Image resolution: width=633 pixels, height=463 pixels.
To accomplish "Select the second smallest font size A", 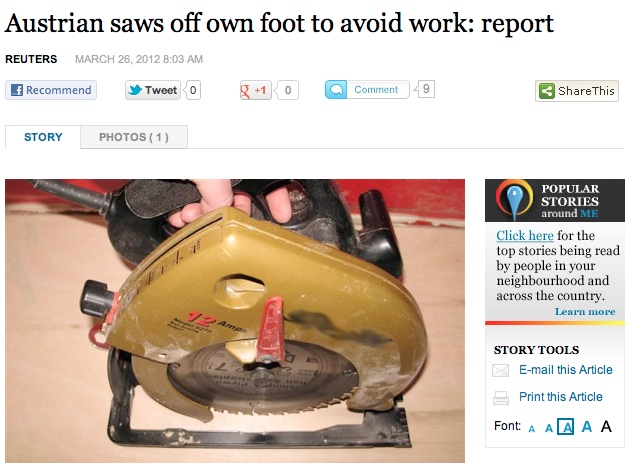I will (x=548, y=428).
